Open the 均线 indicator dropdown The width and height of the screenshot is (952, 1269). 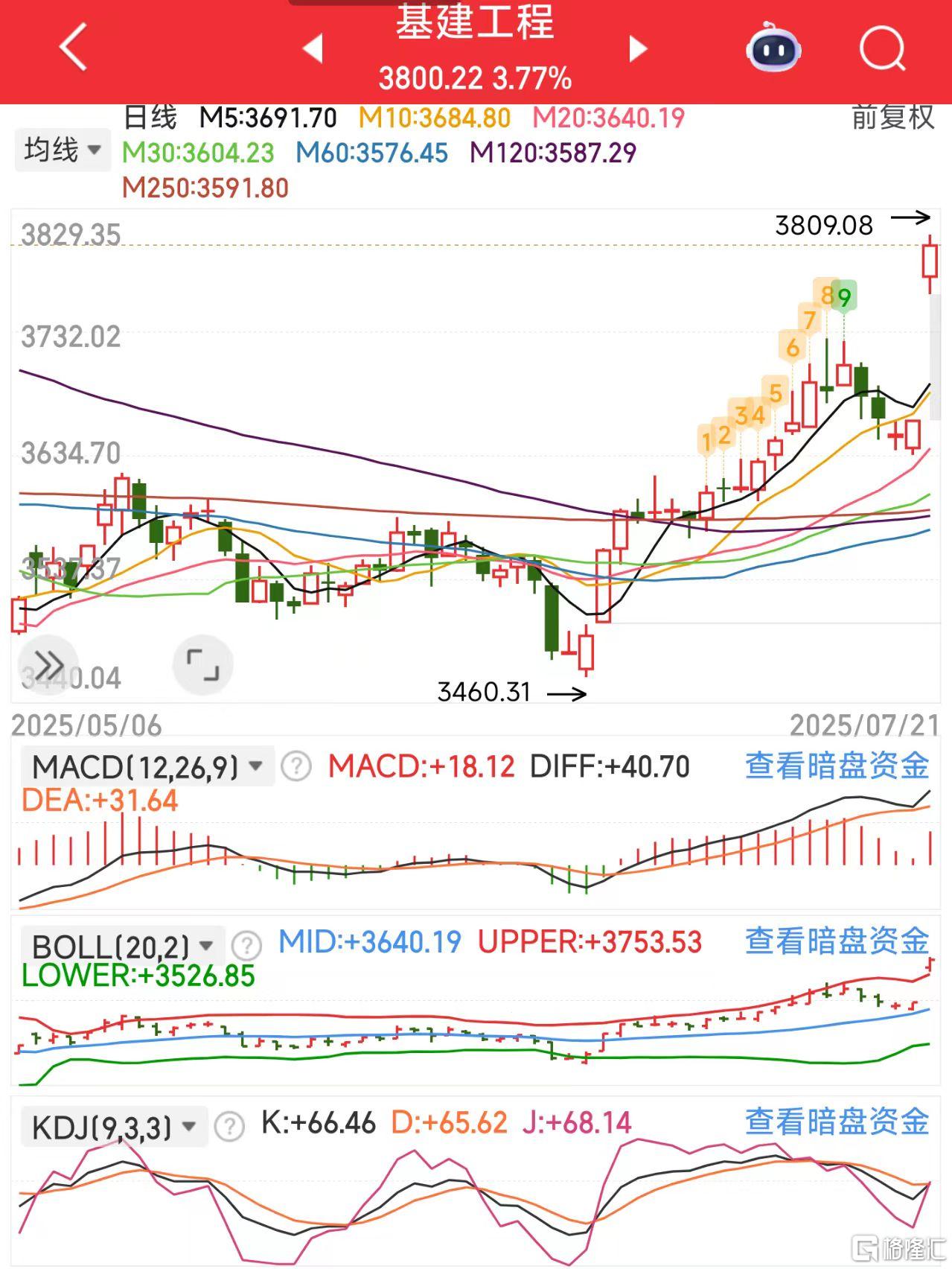click(63, 150)
